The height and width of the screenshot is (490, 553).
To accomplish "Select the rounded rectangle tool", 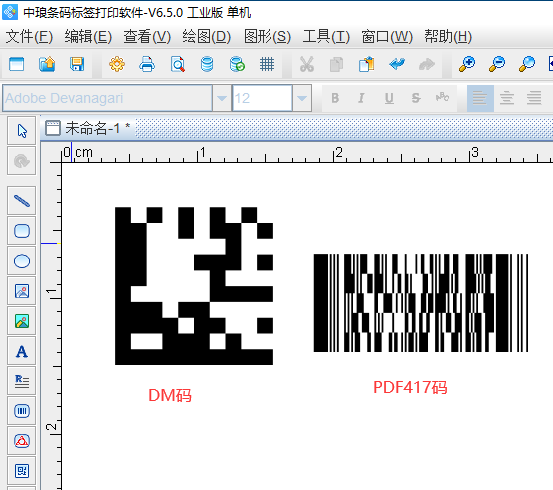I will click(22, 231).
